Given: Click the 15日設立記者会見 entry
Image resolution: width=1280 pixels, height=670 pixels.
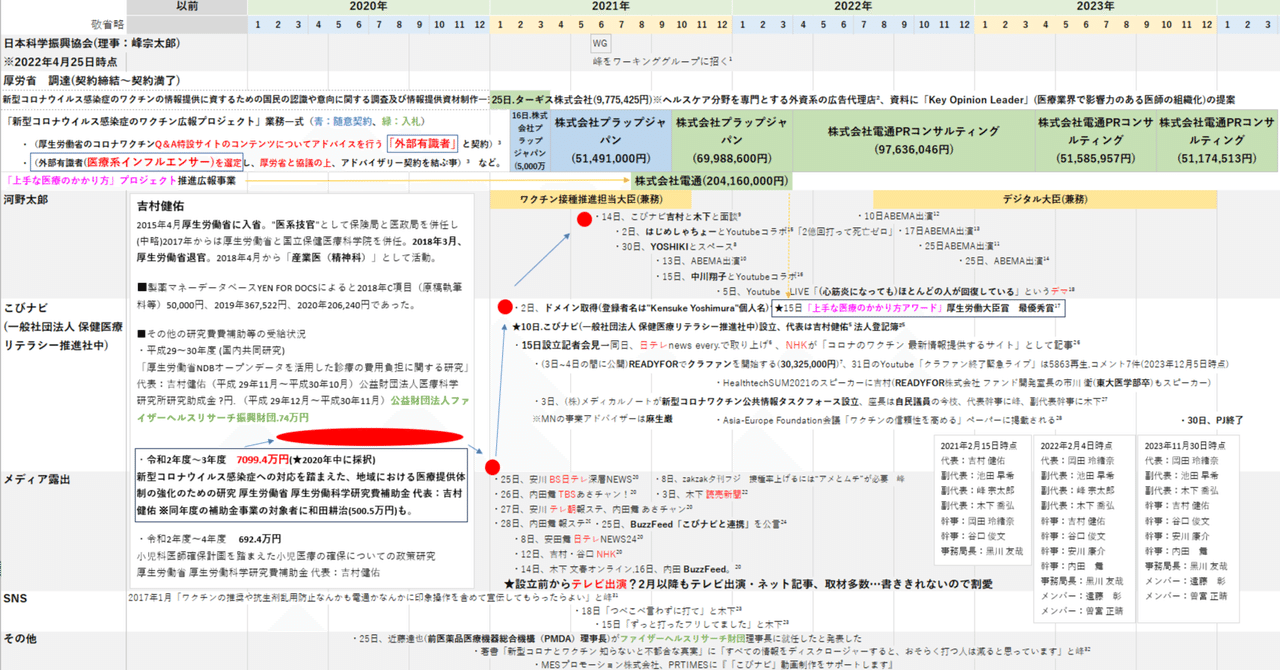Looking at the screenshot, I should click(x=798, y=343).
